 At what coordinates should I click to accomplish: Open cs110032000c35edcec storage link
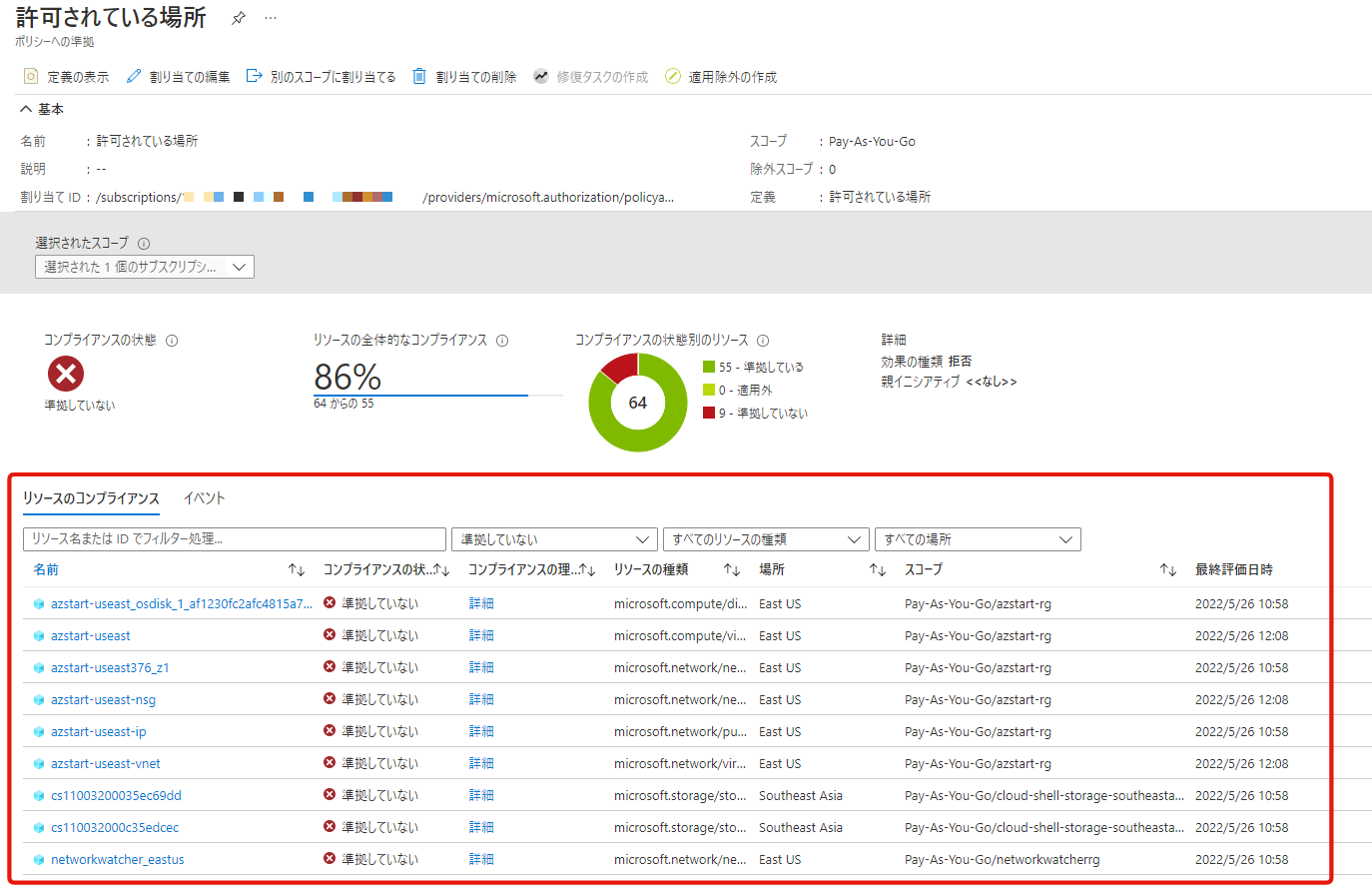pyautogui.click(x=115, y=828)
